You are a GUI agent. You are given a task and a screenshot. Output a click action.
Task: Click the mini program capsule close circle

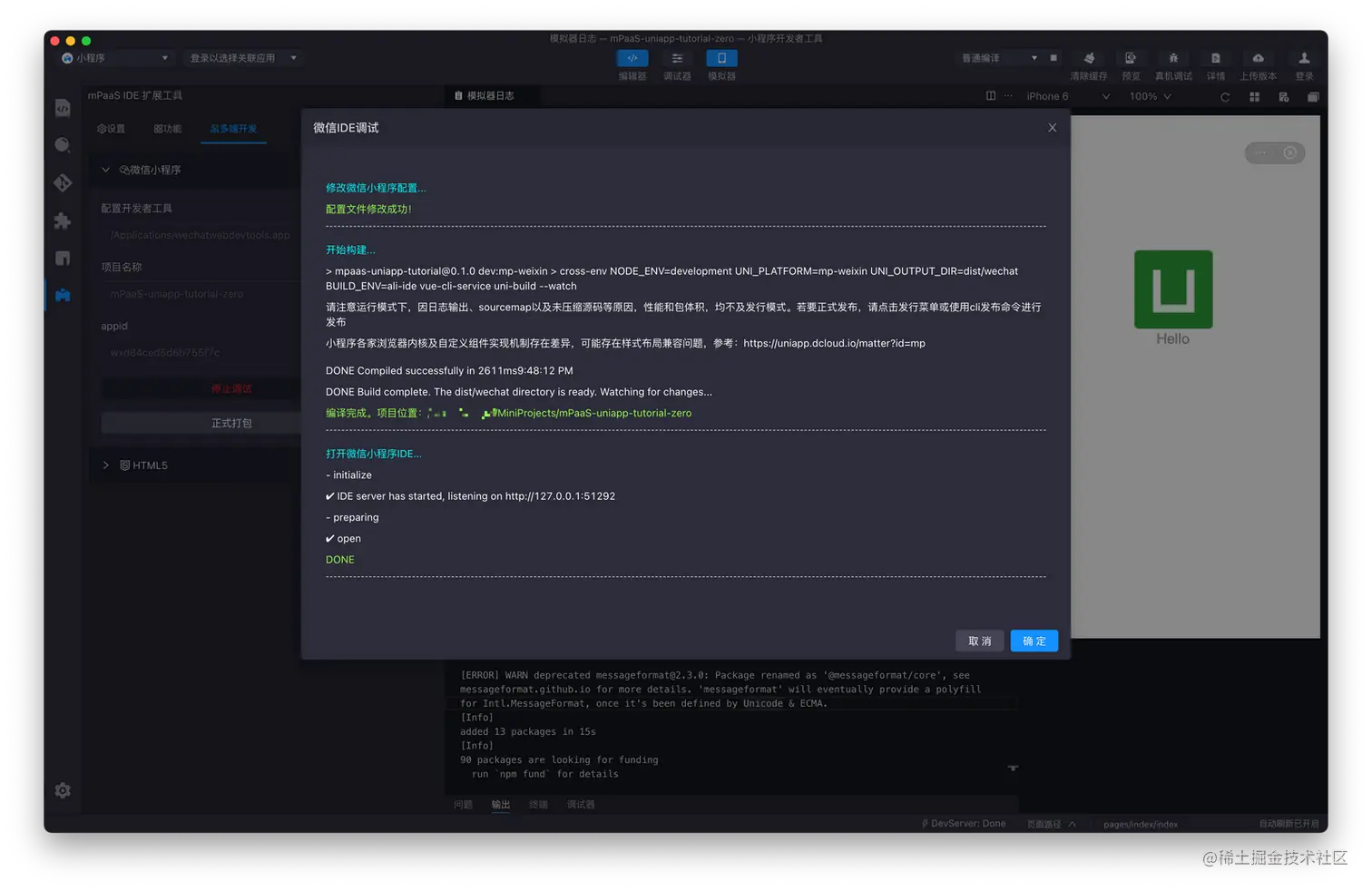coord(1289,152)
